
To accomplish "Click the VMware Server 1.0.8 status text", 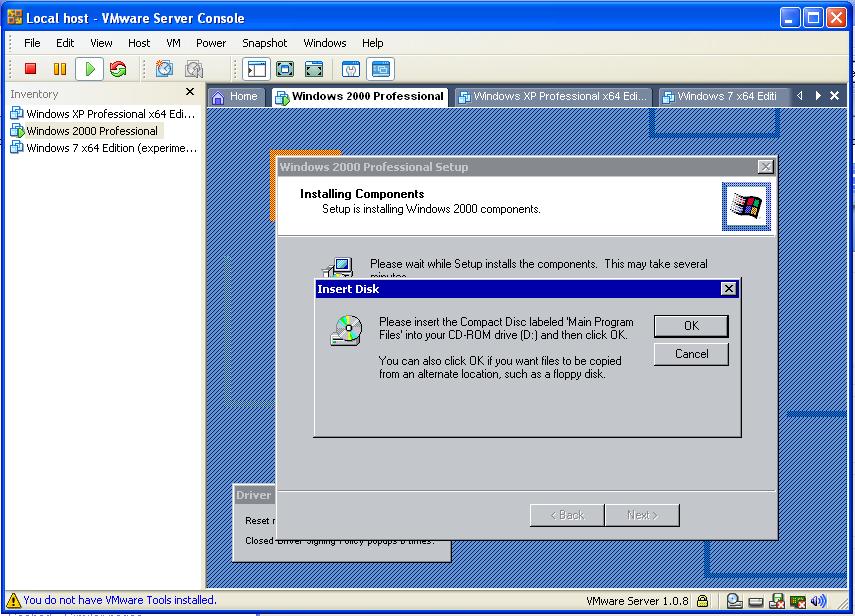I will point(637,601).
